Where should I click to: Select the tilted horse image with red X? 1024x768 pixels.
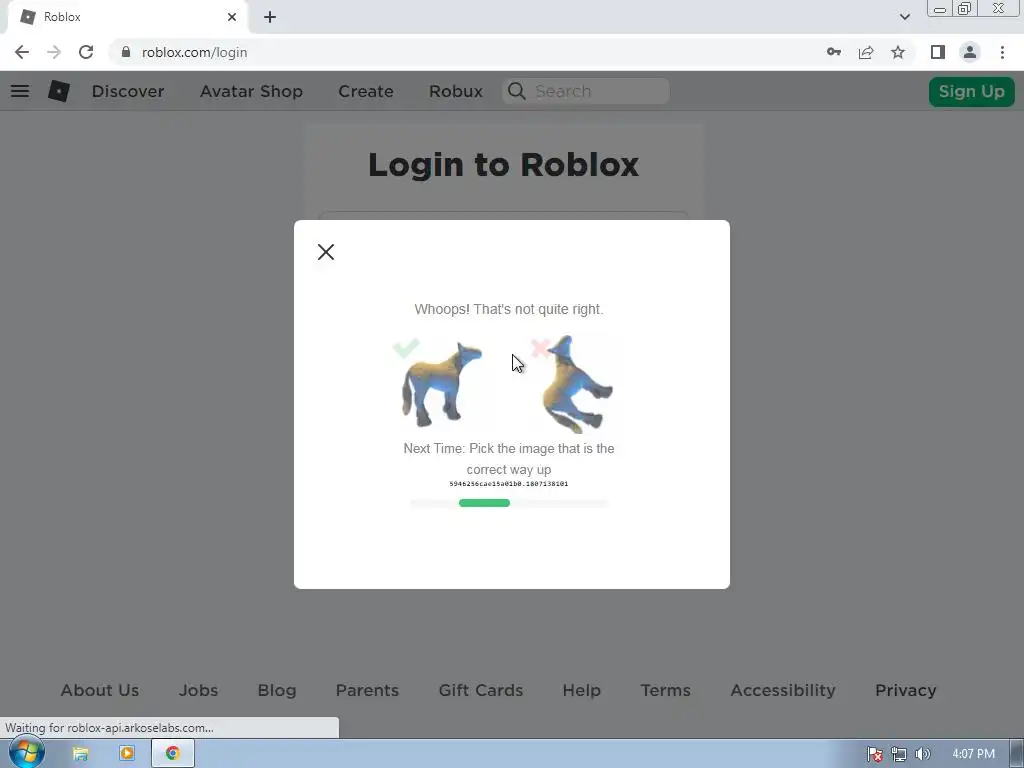(576, 384)
